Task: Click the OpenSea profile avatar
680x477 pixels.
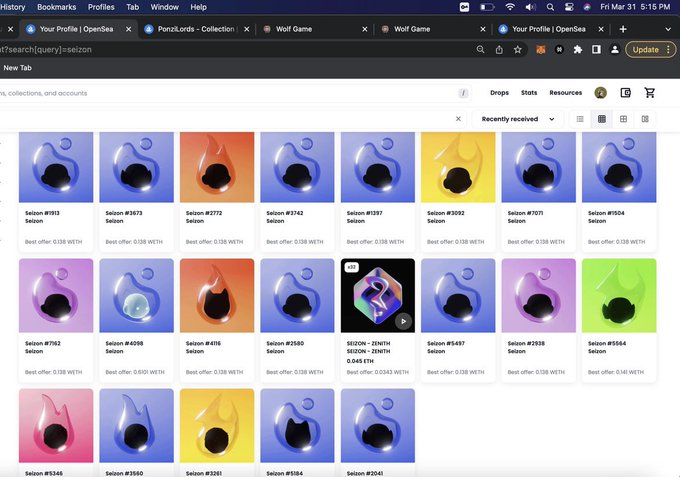Action: 601,92
